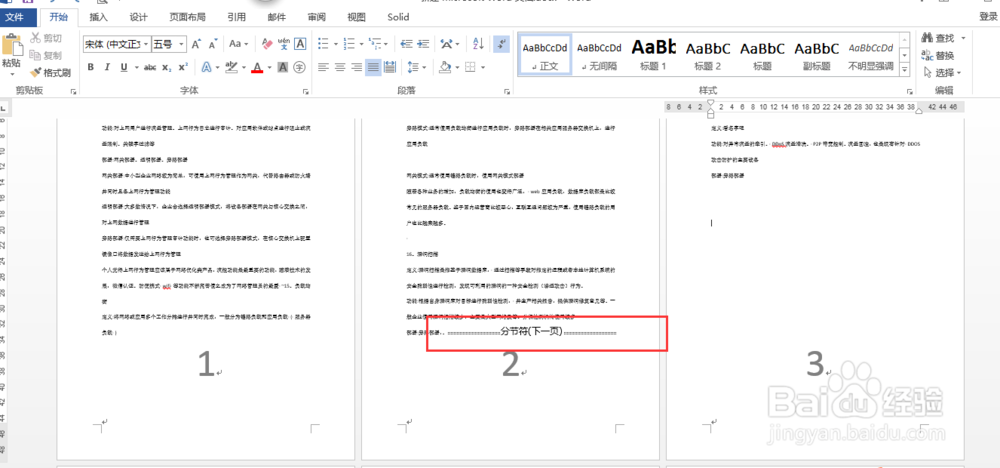The image size is (1000, 468).
Task: Apply the red font color
Action: click(x=257, y=67)
